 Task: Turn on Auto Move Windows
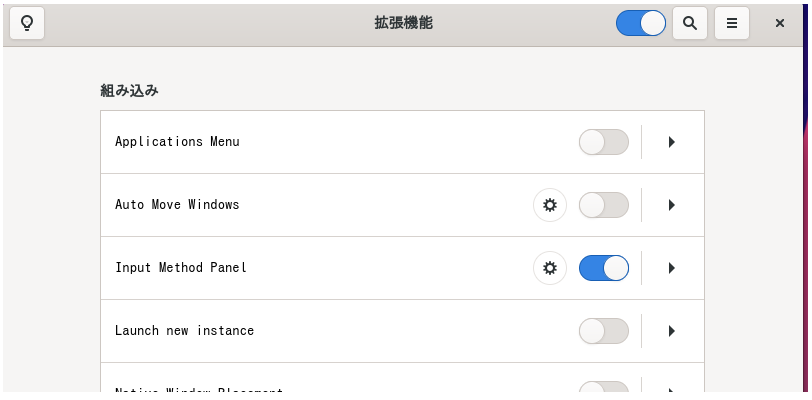click(603, 205)
